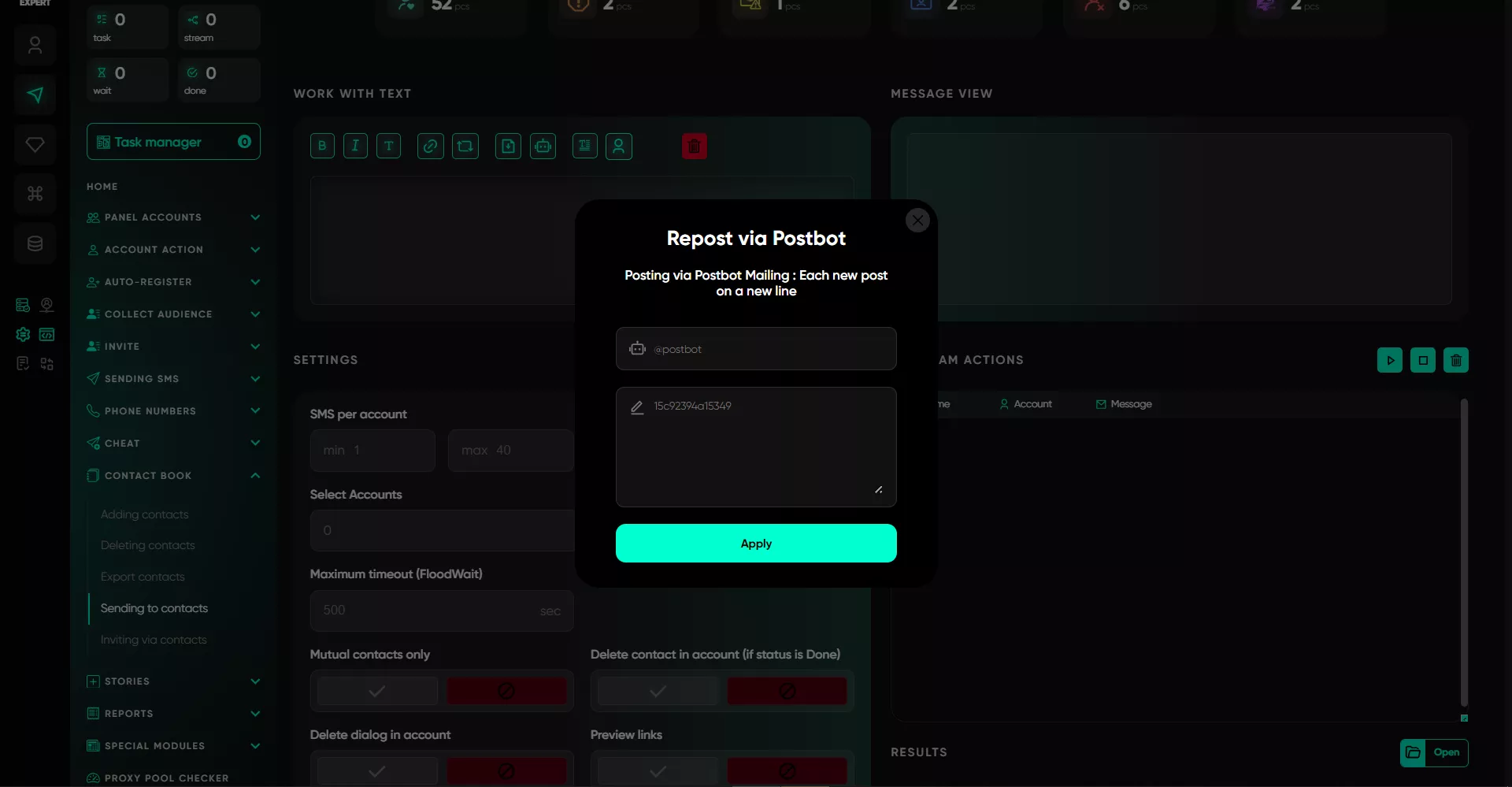Click the user mention icon in the toolbar
Viewport: 1512px width, 787px height.
click(619, 146)
